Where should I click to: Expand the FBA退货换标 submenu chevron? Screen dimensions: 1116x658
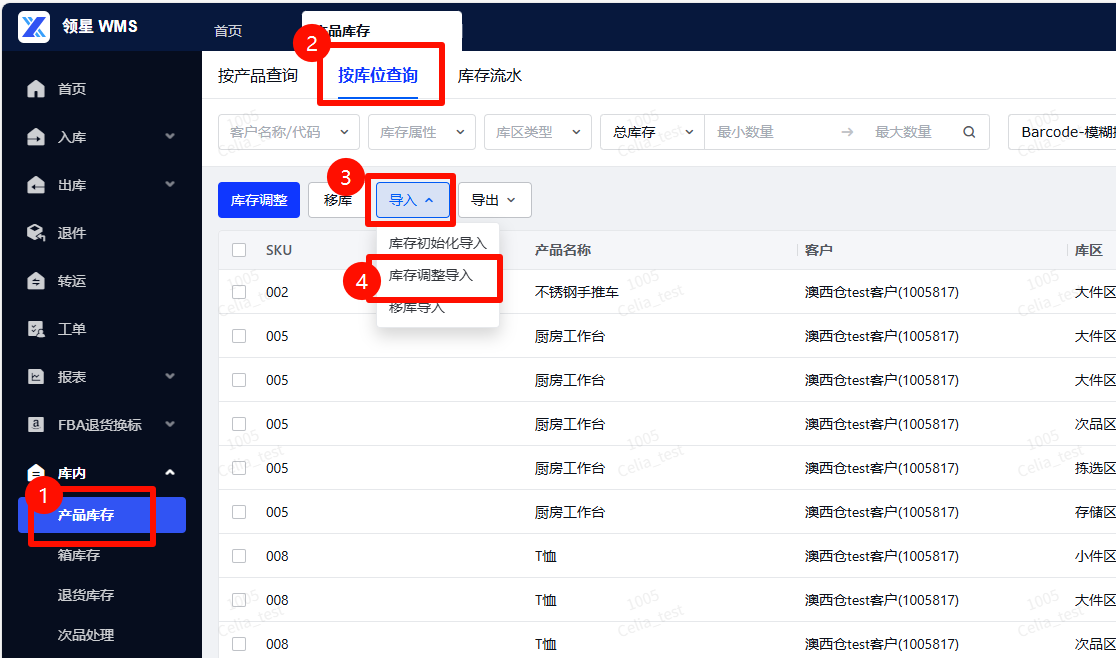170,424
